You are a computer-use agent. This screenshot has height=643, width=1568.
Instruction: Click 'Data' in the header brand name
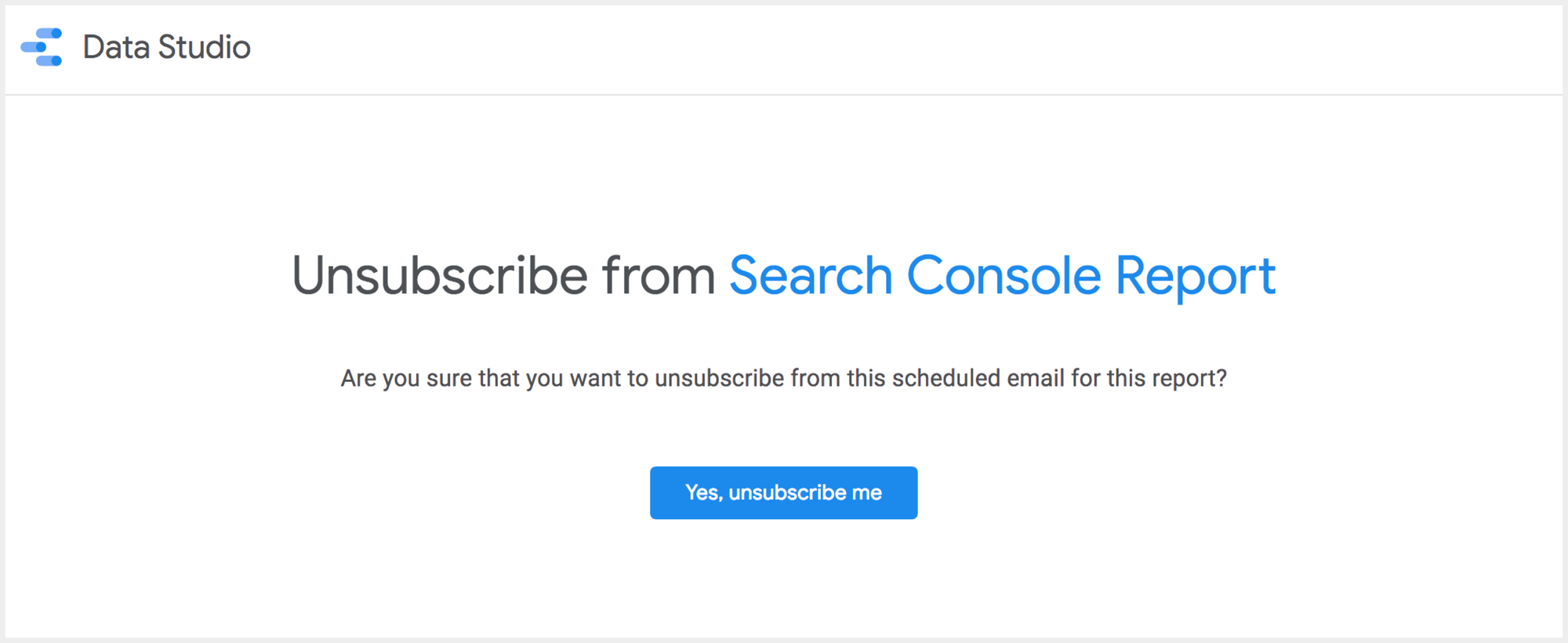pos(116,47)
